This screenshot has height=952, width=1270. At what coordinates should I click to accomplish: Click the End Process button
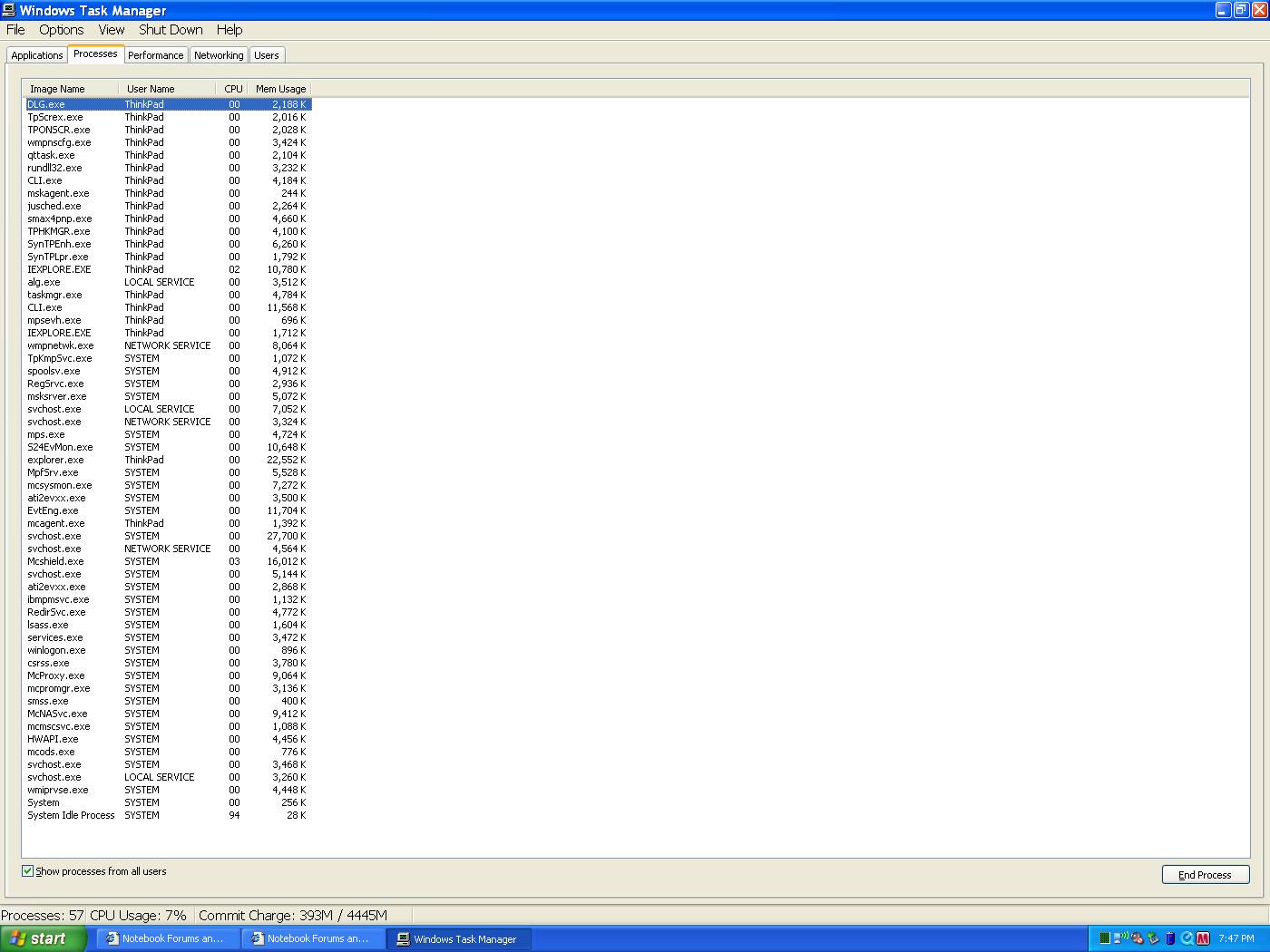pyautogui.click(x=1206, y=875)
